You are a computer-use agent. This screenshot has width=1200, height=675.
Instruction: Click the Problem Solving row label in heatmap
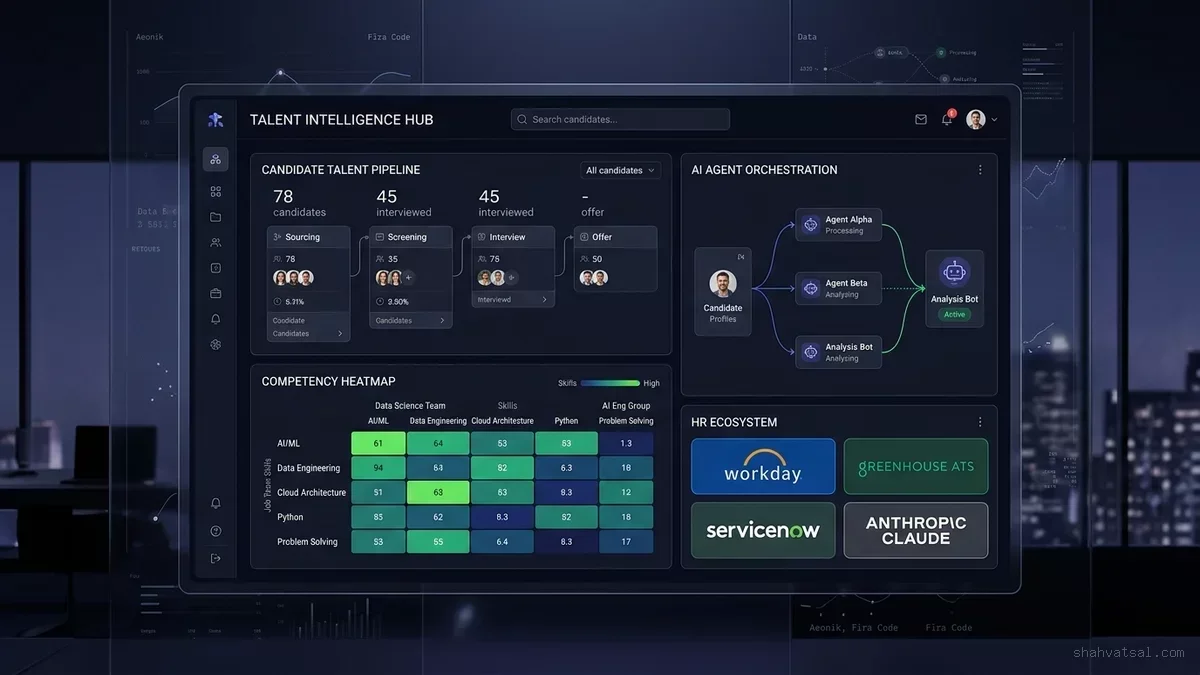click(307, 542)
